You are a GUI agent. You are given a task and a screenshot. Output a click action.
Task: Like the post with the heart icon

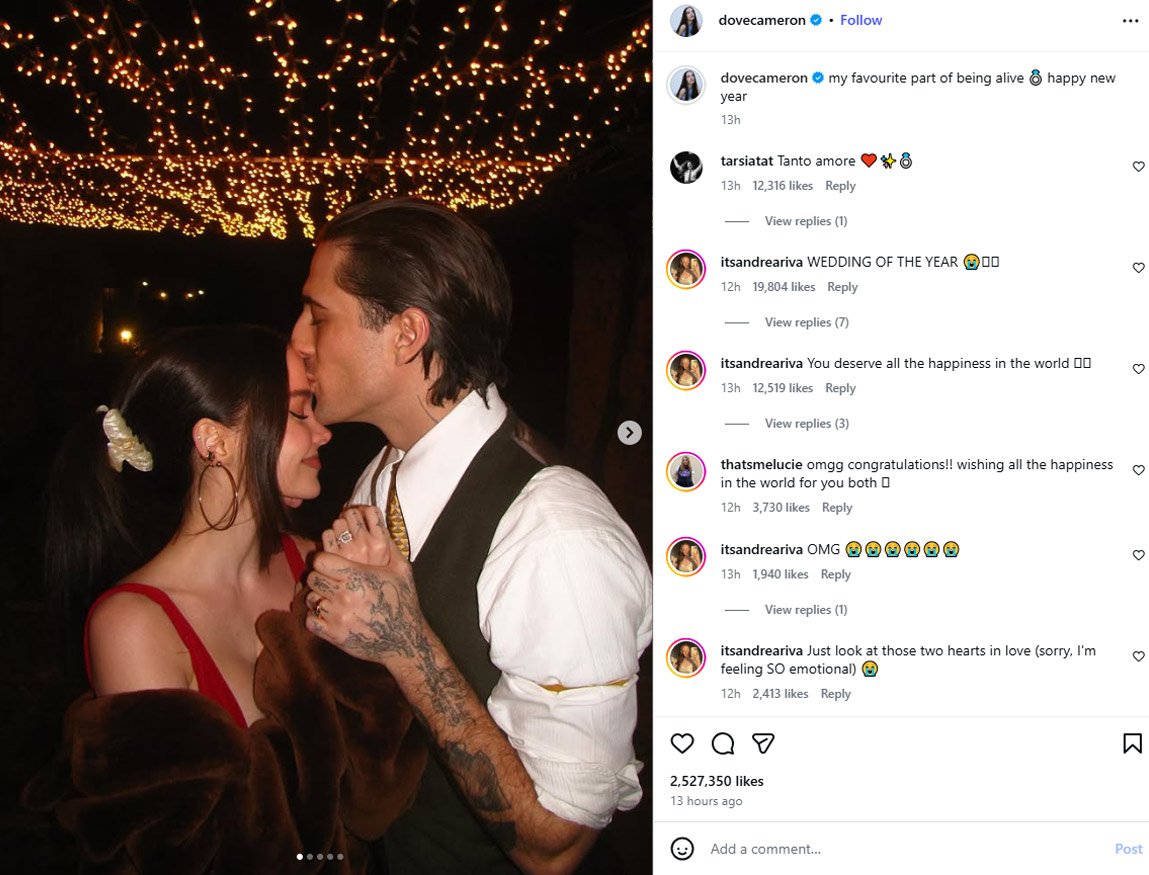(x=682, y=743)
